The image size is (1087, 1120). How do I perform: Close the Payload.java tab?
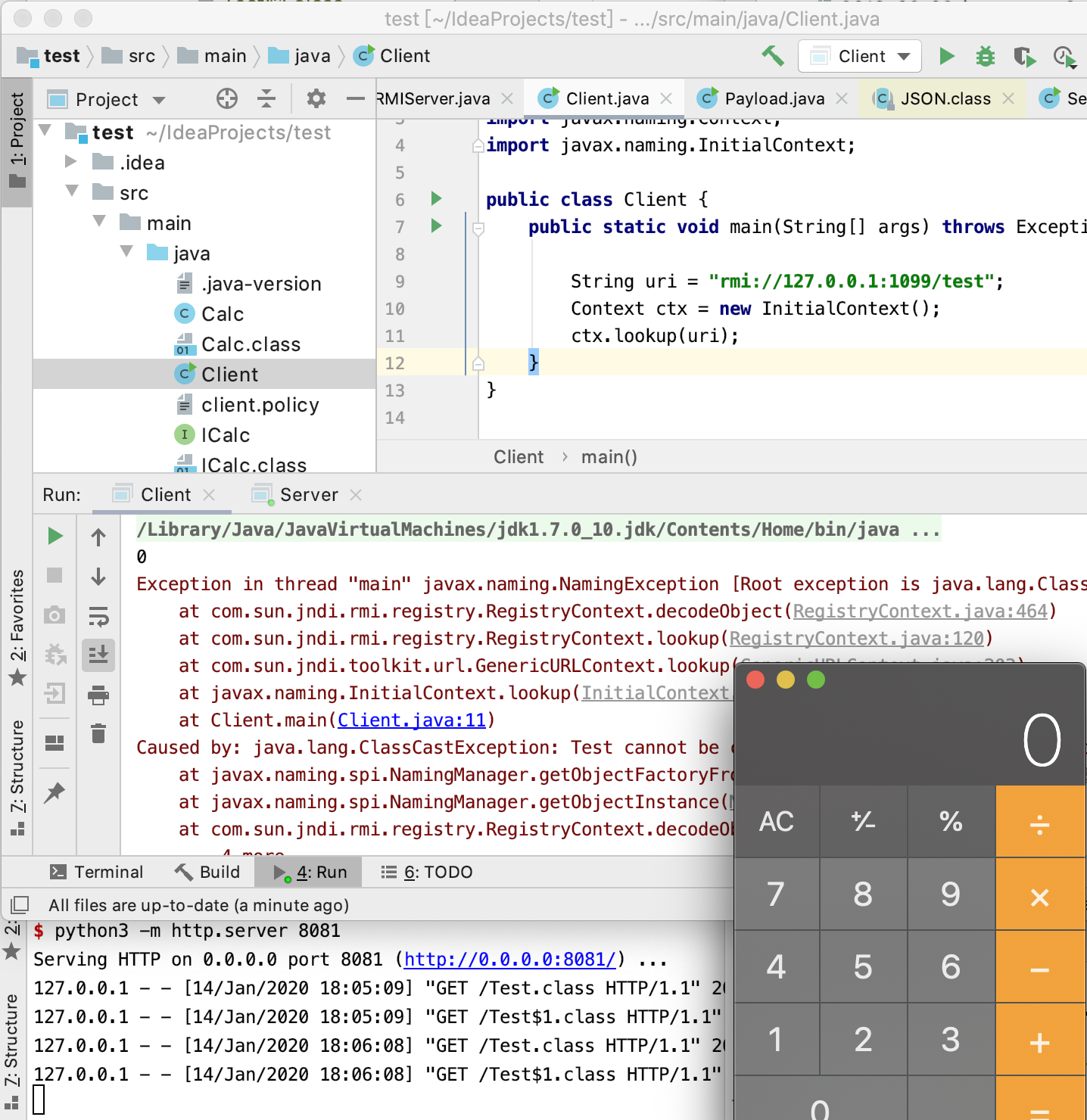[842, 98]
